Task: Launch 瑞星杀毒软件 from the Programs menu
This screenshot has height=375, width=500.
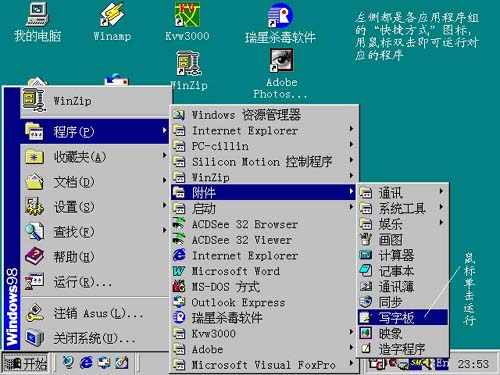Action: (x=264, y=318)
